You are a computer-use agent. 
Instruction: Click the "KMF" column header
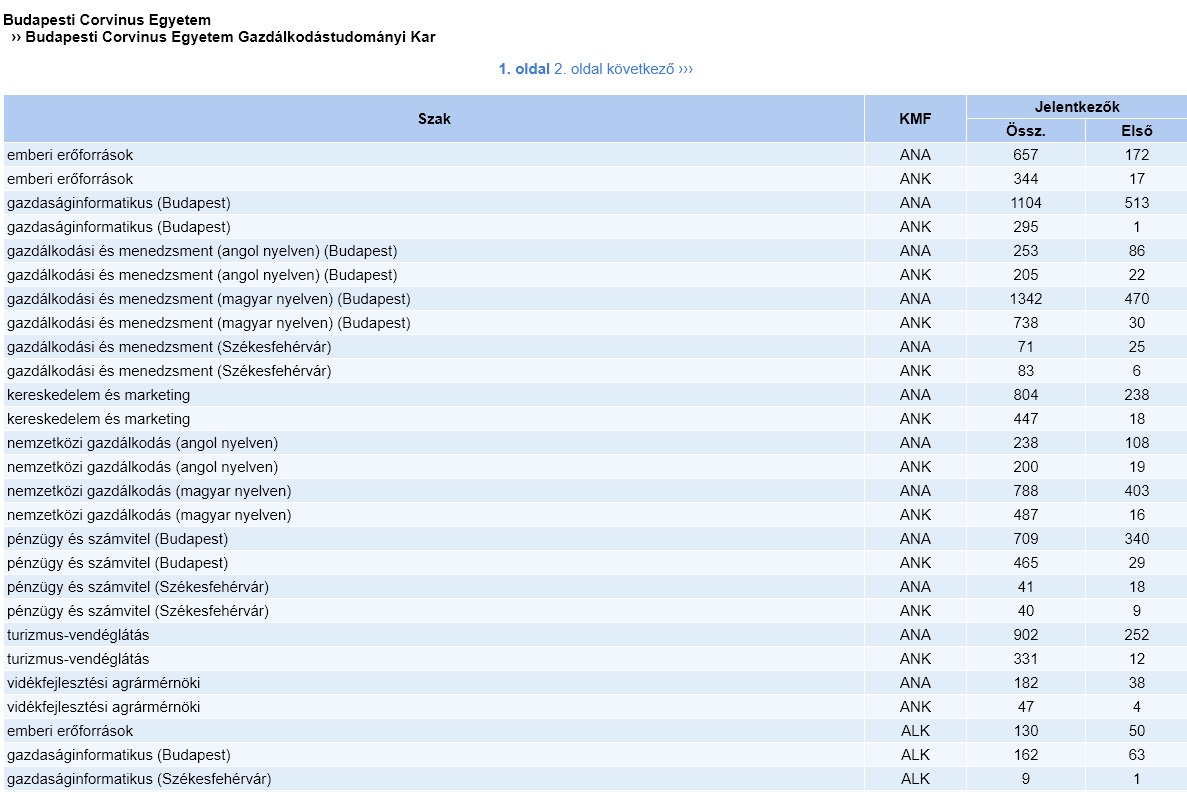914,118
